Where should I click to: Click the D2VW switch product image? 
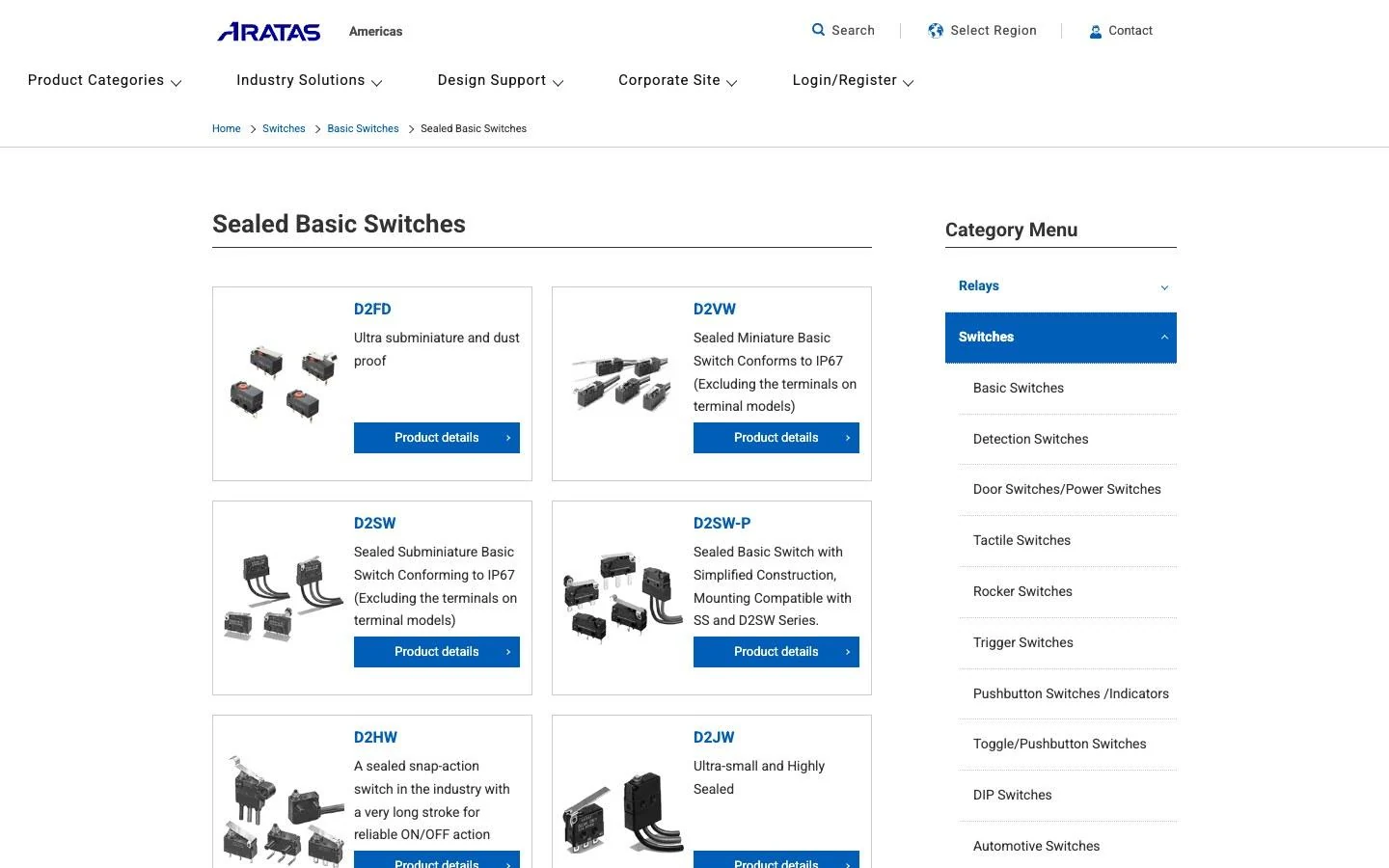(622, 383)
